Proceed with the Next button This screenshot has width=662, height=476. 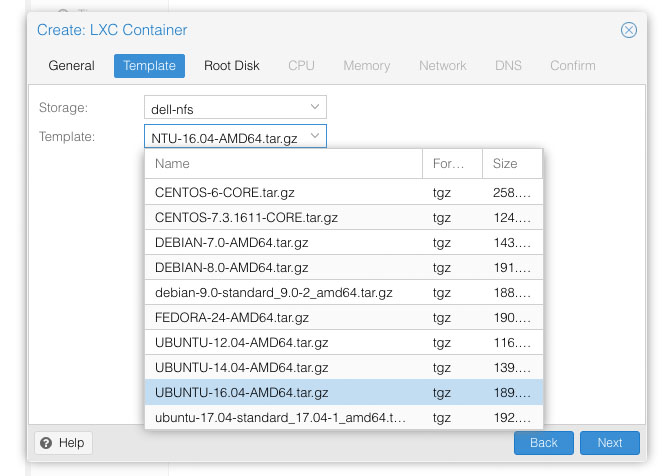(x=609, y=443)
